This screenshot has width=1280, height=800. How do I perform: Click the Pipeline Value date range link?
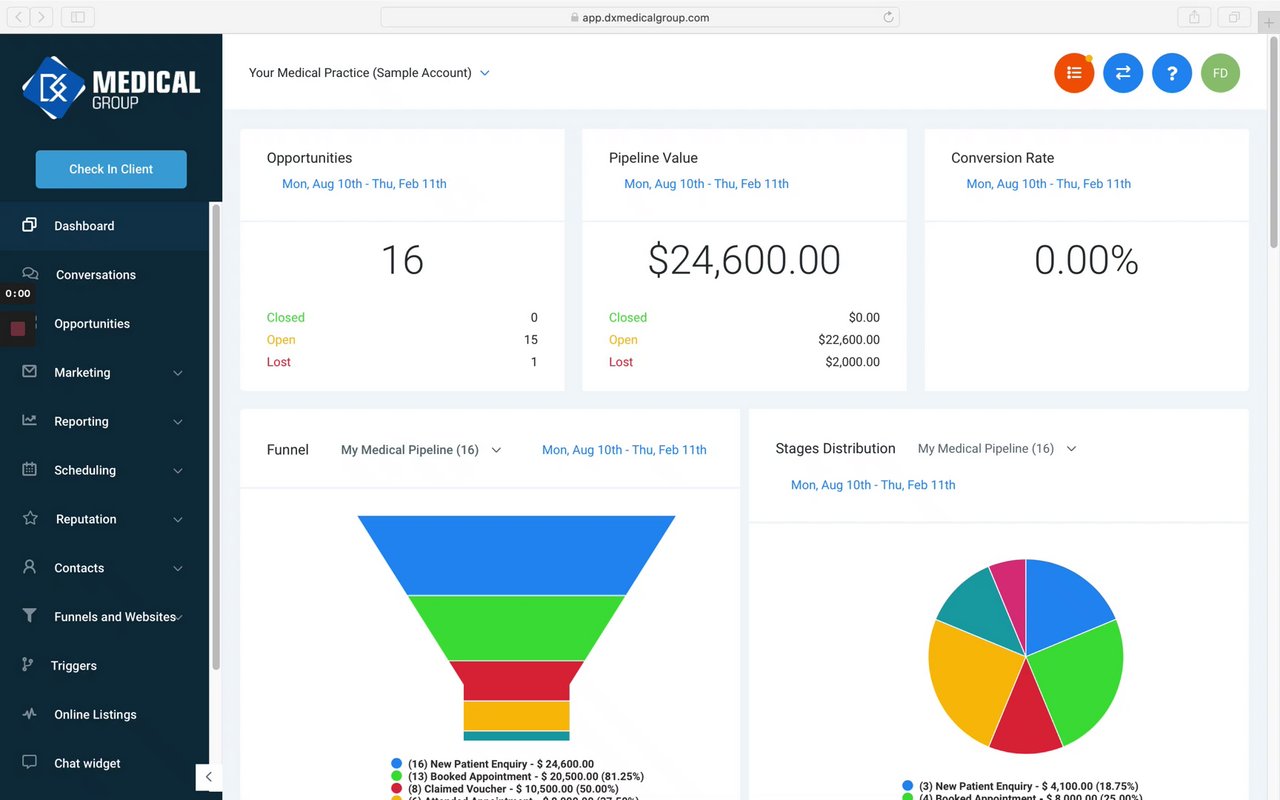(706, 184)
